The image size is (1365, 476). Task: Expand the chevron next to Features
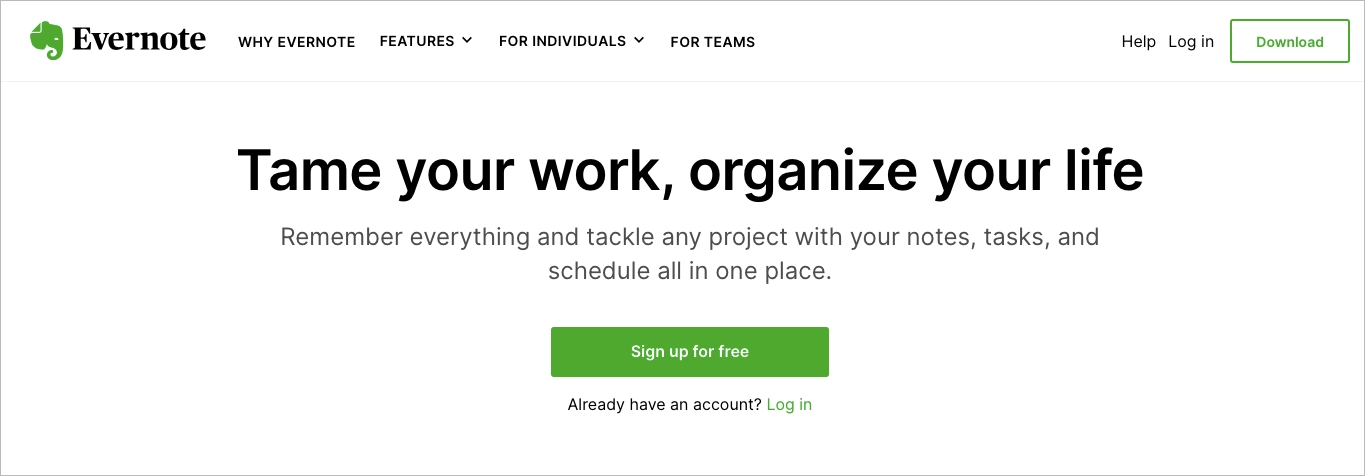[x=467, y=41]
